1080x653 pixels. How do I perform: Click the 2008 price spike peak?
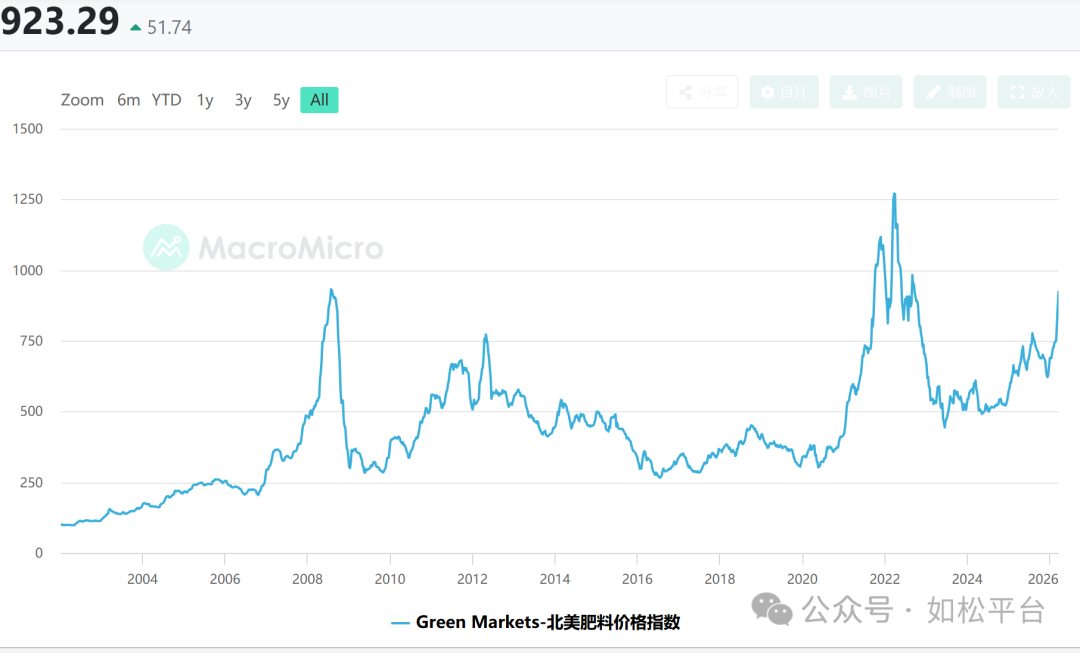[331, 290]
